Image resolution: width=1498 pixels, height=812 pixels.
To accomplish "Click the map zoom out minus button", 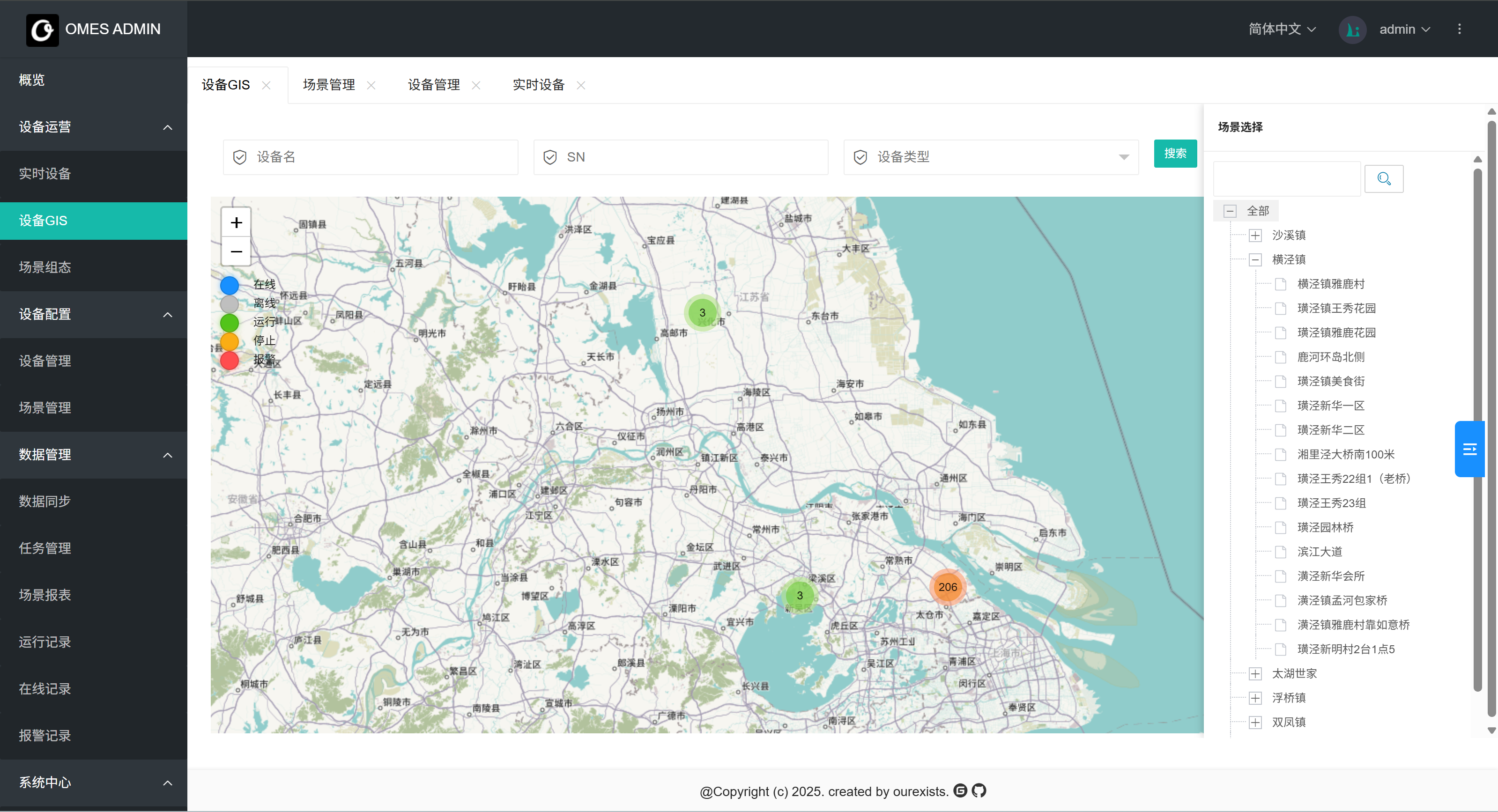I will point(236,251).
